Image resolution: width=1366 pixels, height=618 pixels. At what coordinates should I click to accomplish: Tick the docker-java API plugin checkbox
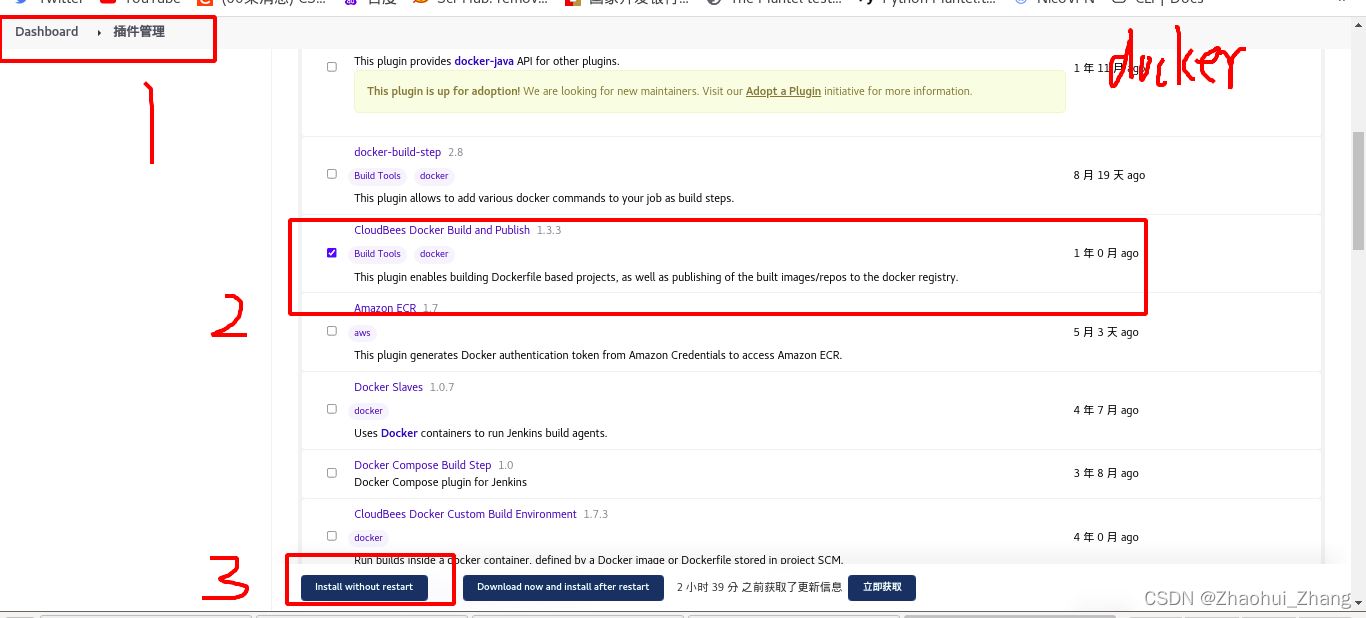pos(332,67)
